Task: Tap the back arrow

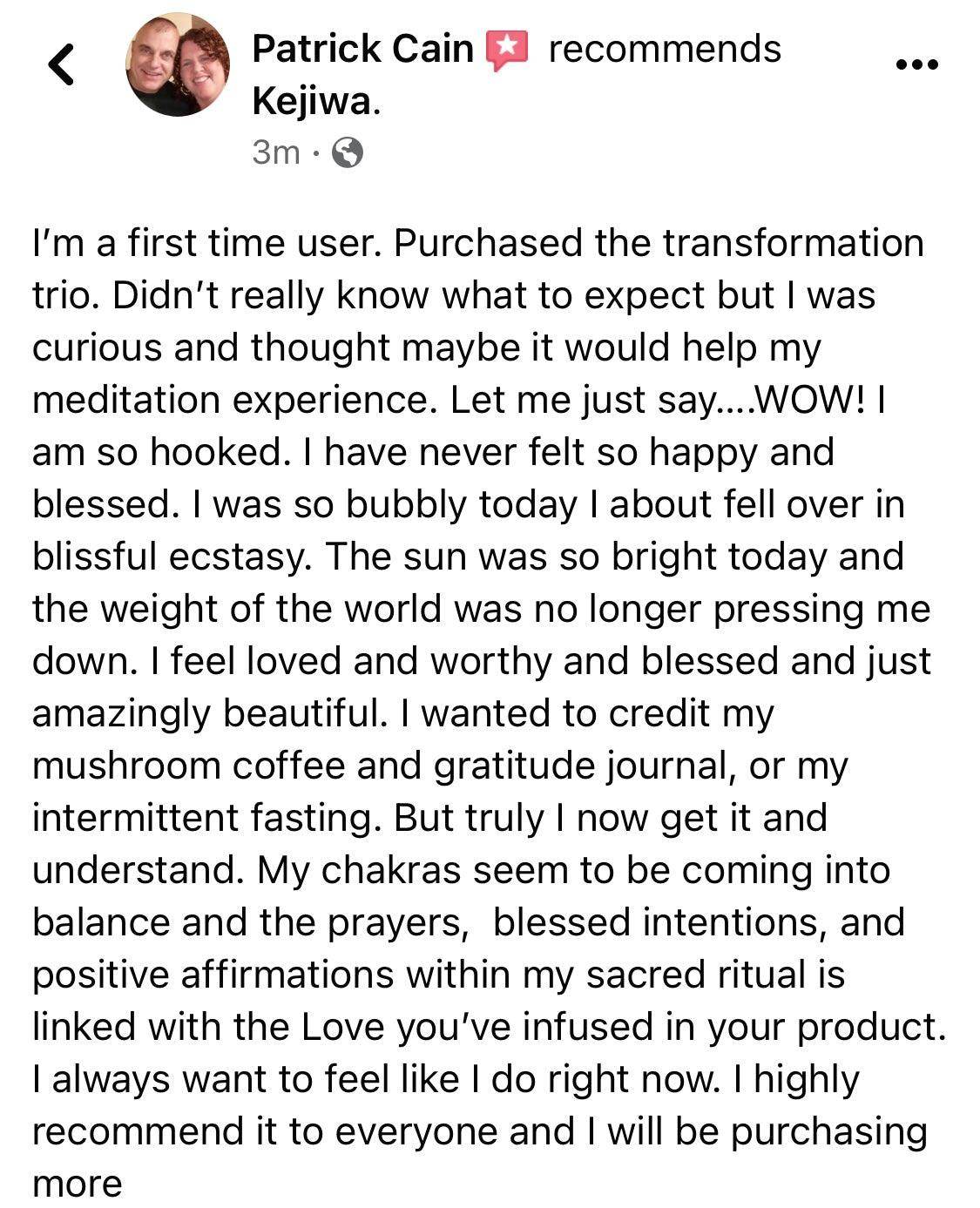Action: [x=60, y=64]
